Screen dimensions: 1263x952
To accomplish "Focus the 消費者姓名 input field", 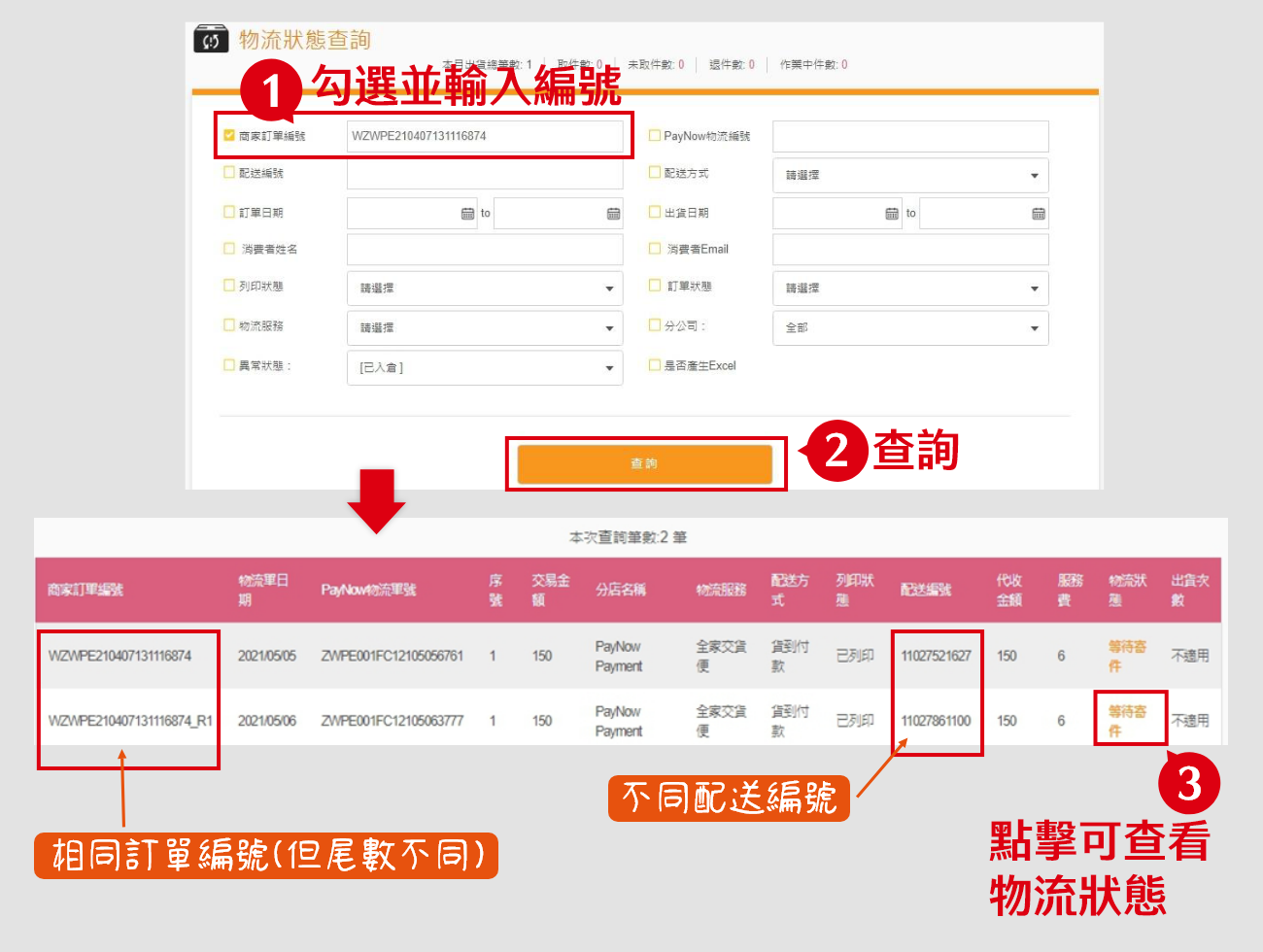I will coord(485,250).
